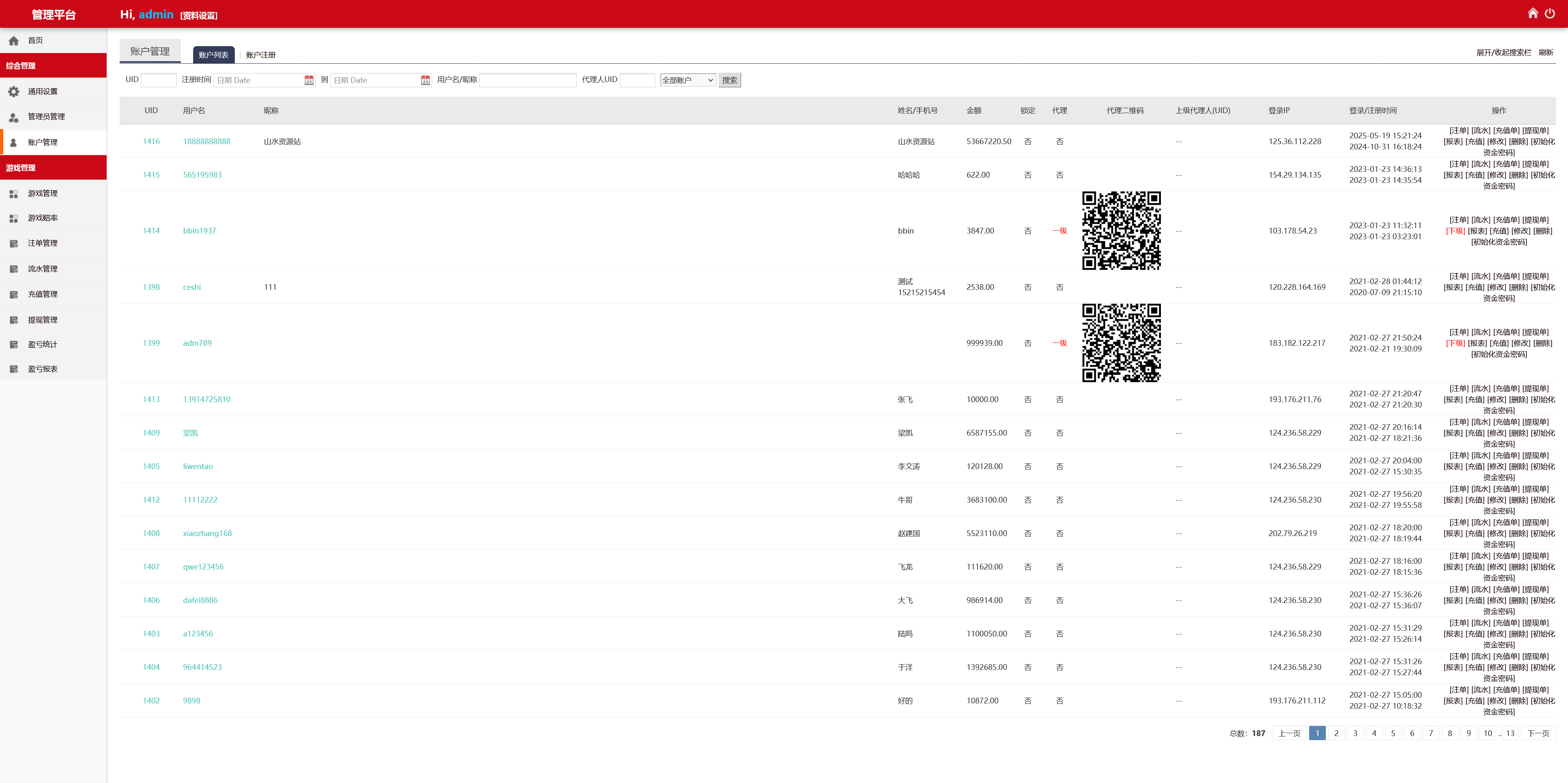Click the power logout icon
Image resolution: width=1568 pixels, height=783 pixels.
pos(1550,13)
